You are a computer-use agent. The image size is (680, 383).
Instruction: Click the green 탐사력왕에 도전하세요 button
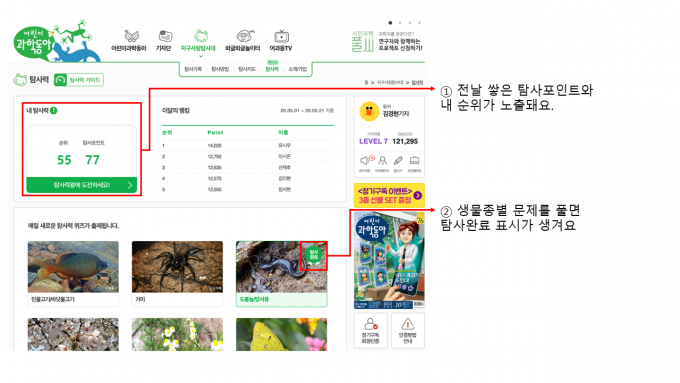click(x=82, y=185)
